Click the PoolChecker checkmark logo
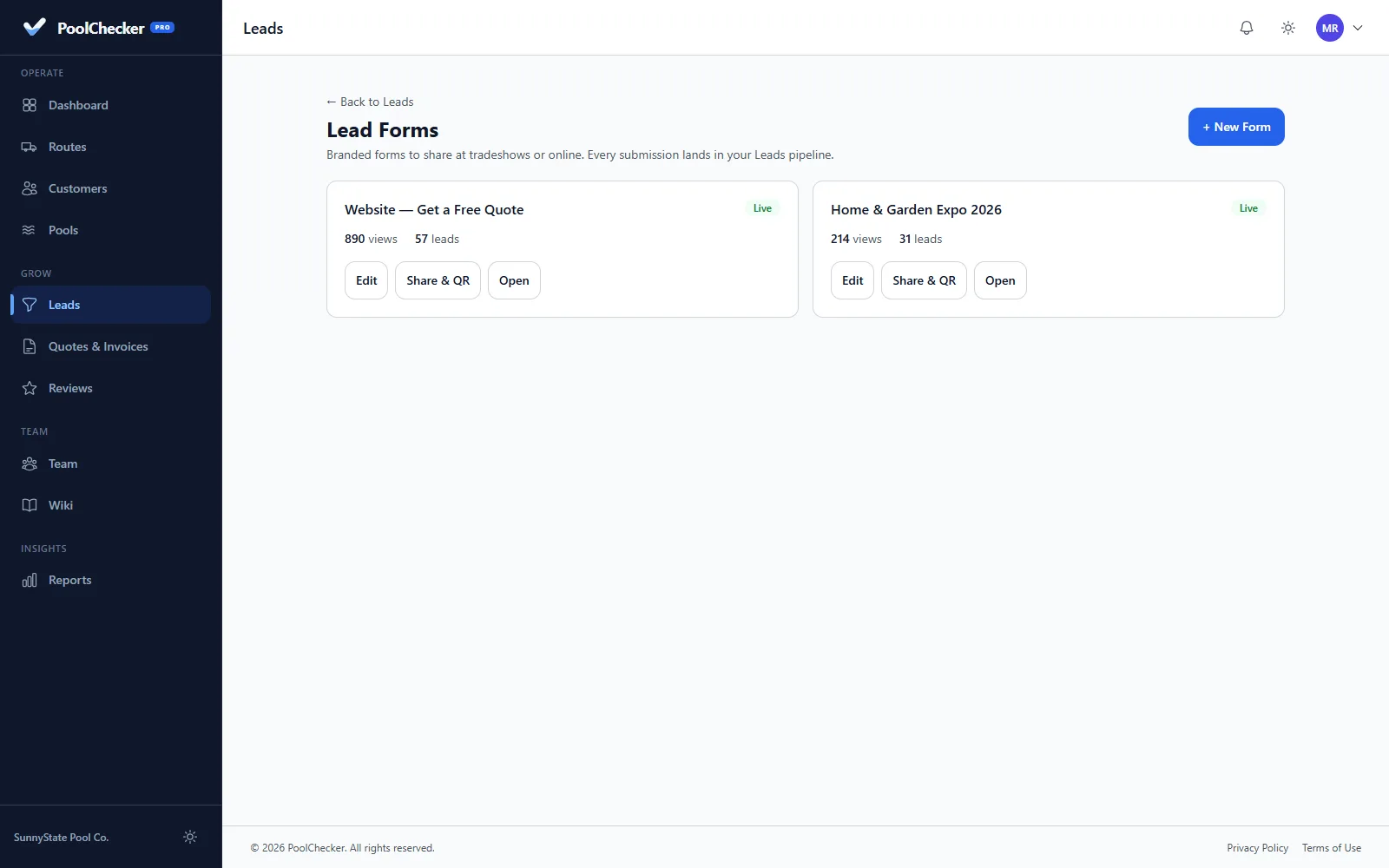Viewport: 1389px width, 868px height. pyautogui.click(x=34, y=27)
